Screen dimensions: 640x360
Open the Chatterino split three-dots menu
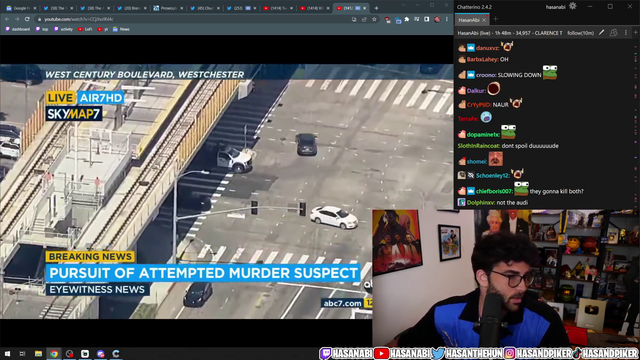(x=626, y=33)
